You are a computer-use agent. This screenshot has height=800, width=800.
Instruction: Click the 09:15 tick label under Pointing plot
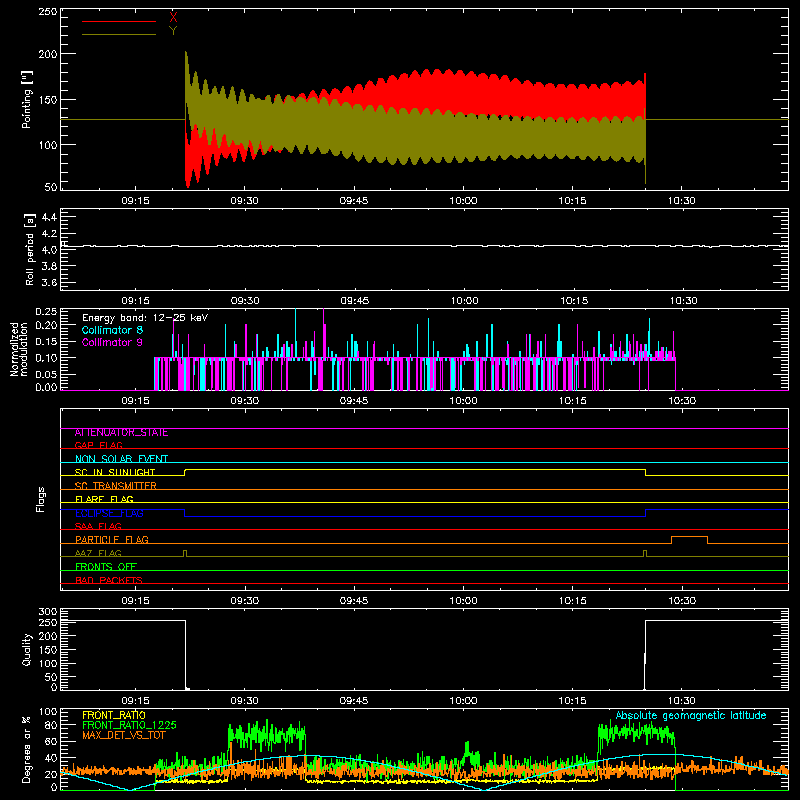135,201
